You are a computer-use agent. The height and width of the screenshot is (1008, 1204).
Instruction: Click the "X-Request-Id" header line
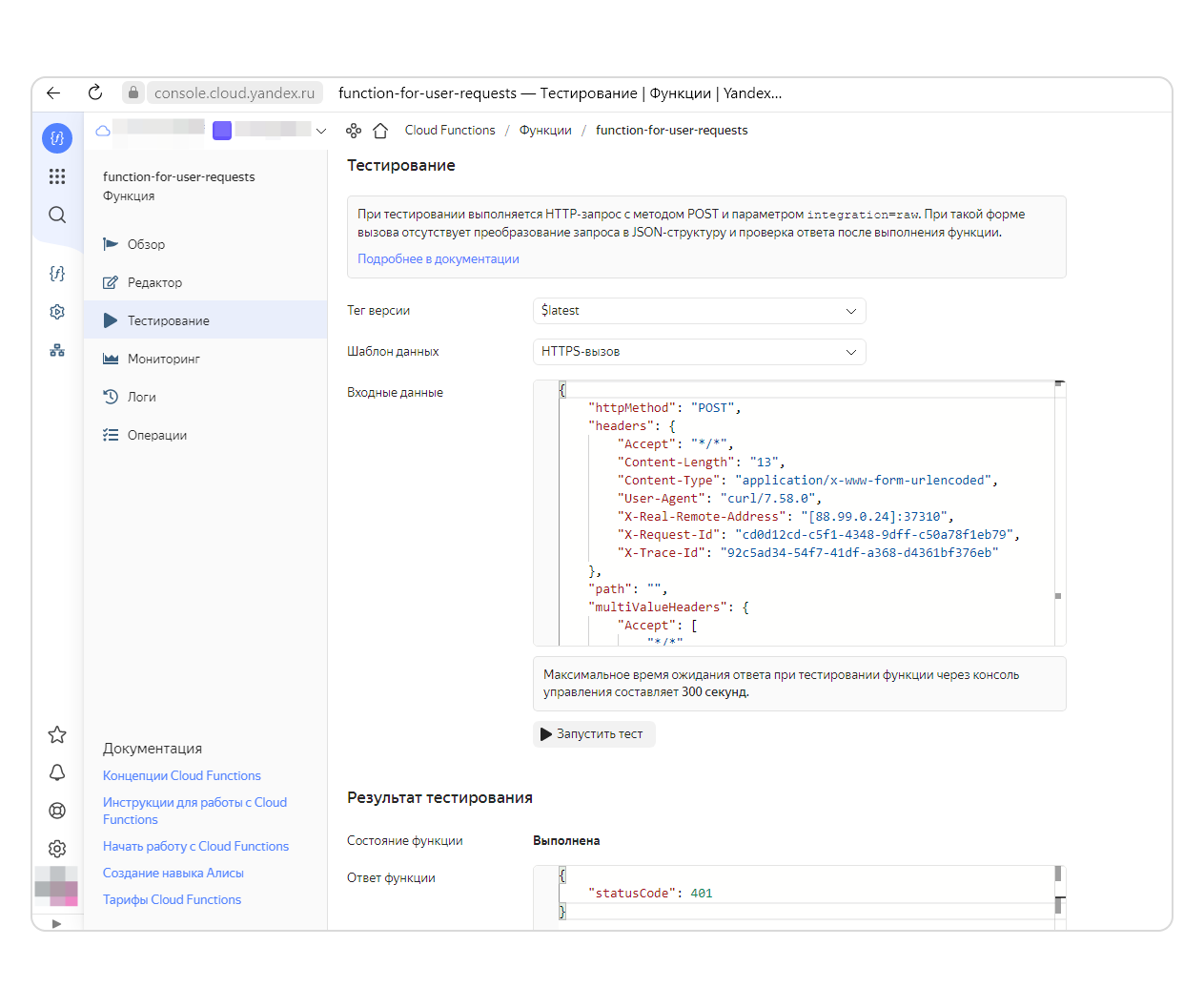click(819, 535)
